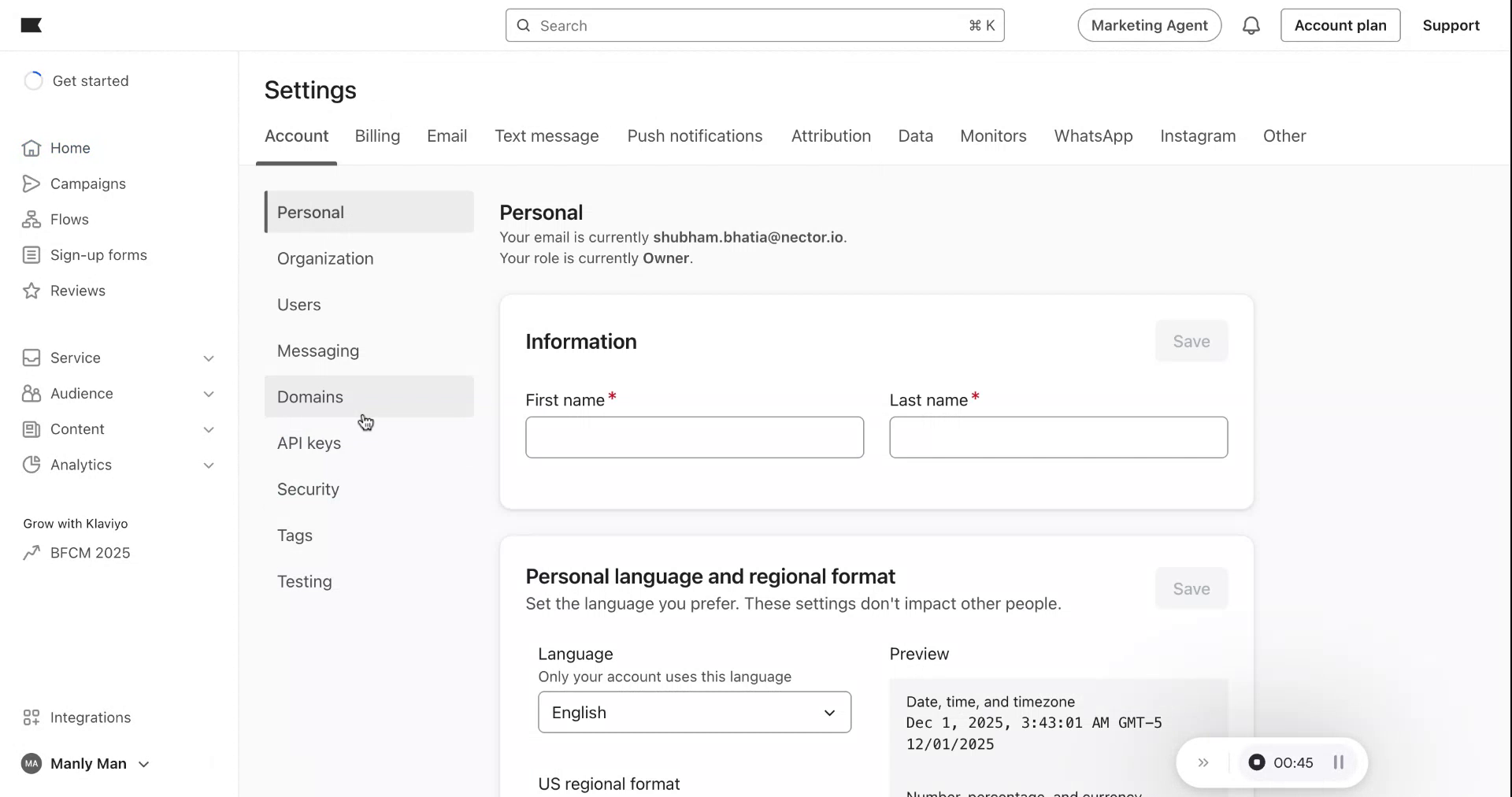Open the Integrations section

pyautogui.click(x=91, y=717)
